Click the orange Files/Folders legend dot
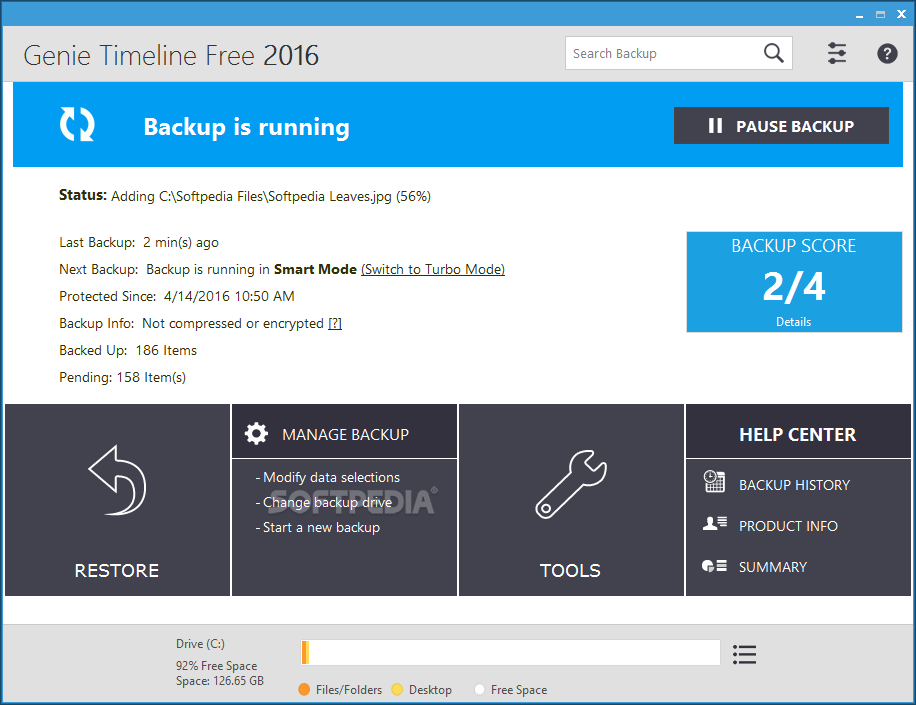The width and height of the screenshot is (916, 705). pos(304,689)
